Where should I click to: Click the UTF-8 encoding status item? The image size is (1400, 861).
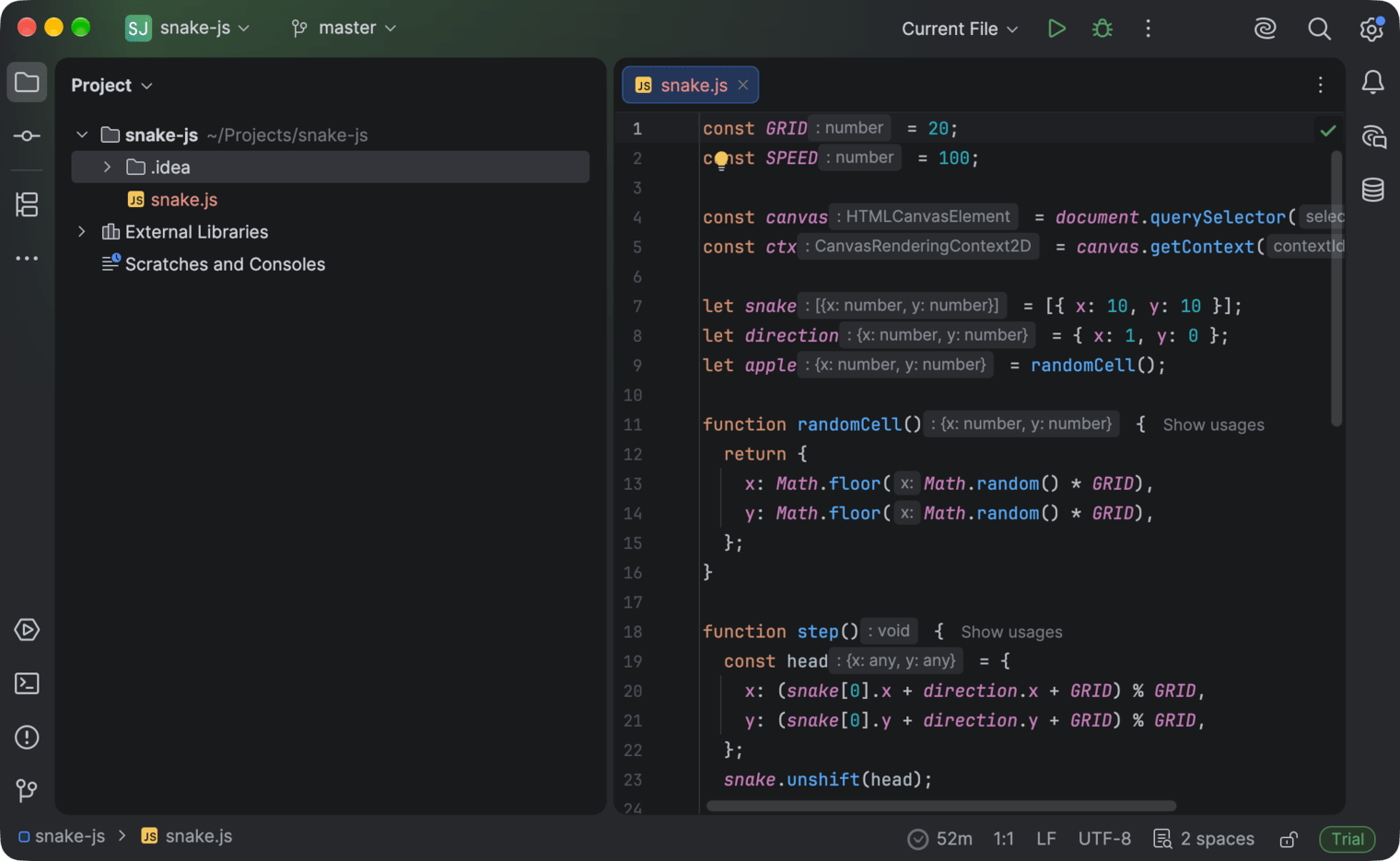(1104, 839)
